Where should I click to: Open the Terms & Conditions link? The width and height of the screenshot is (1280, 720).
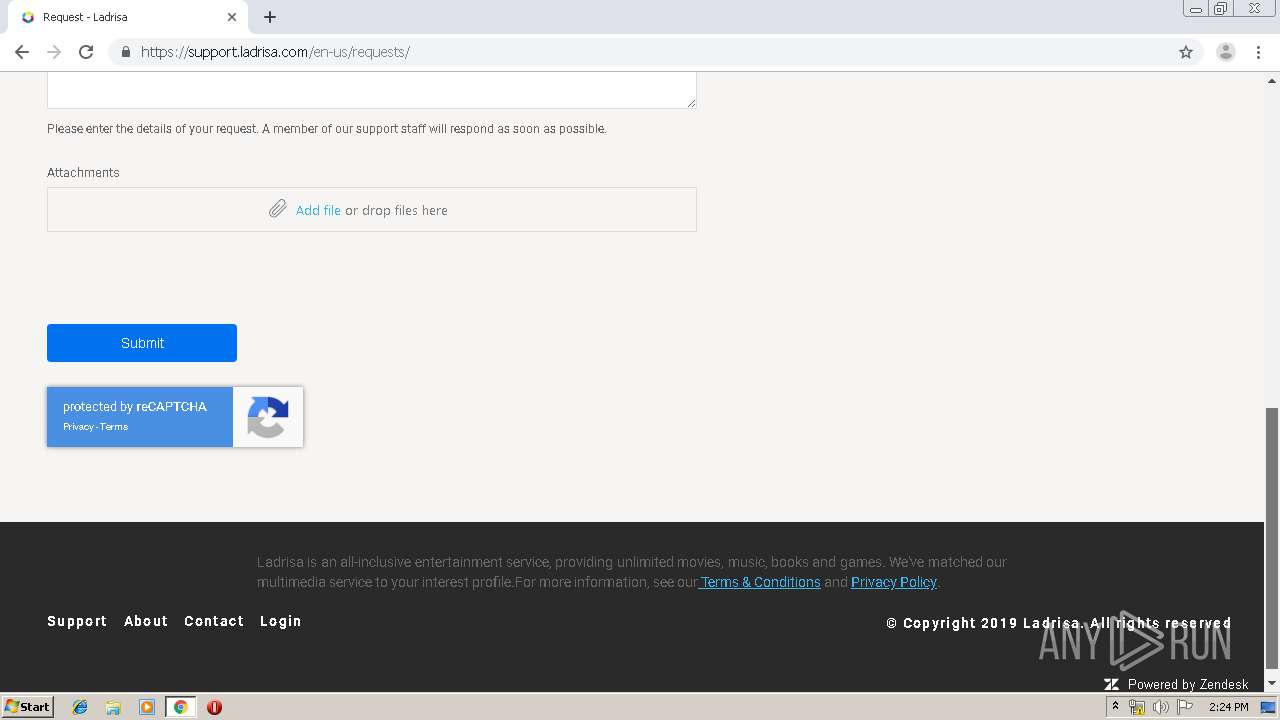click(x=759, y=582)
